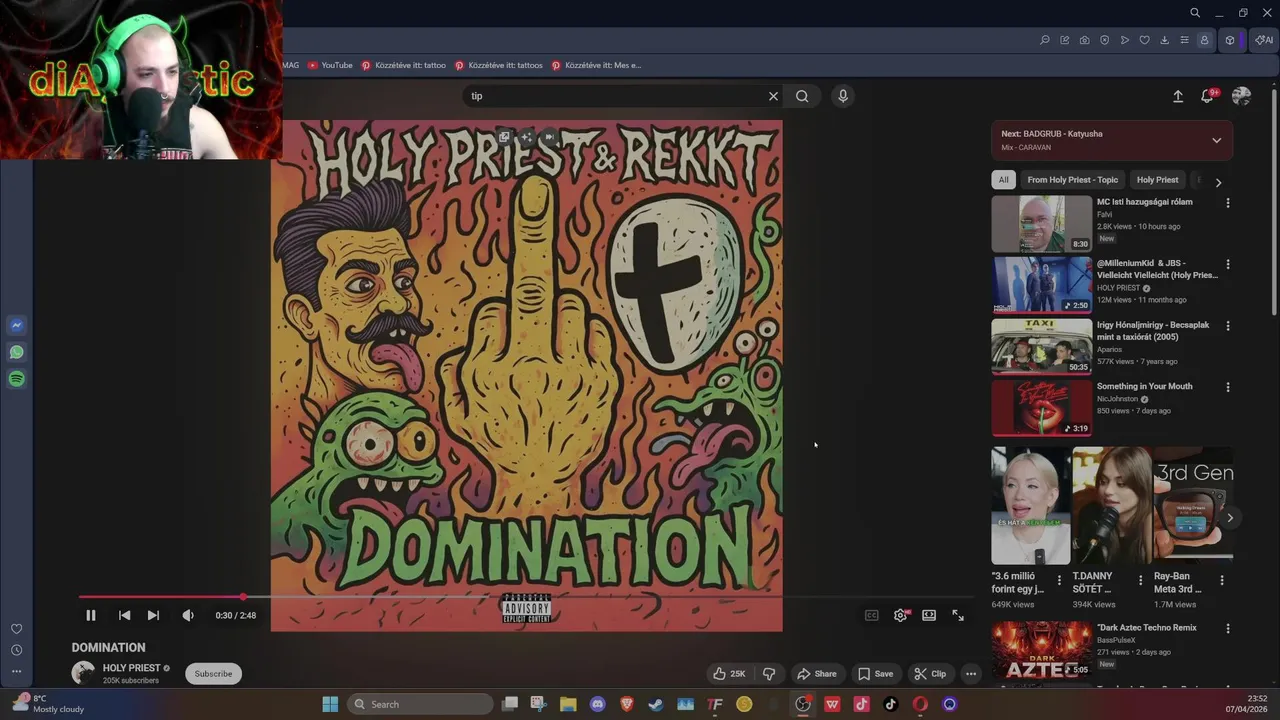Open File Explorer from the taskbar
Screen dimensions: 1280x720
(x=568, y=704)
